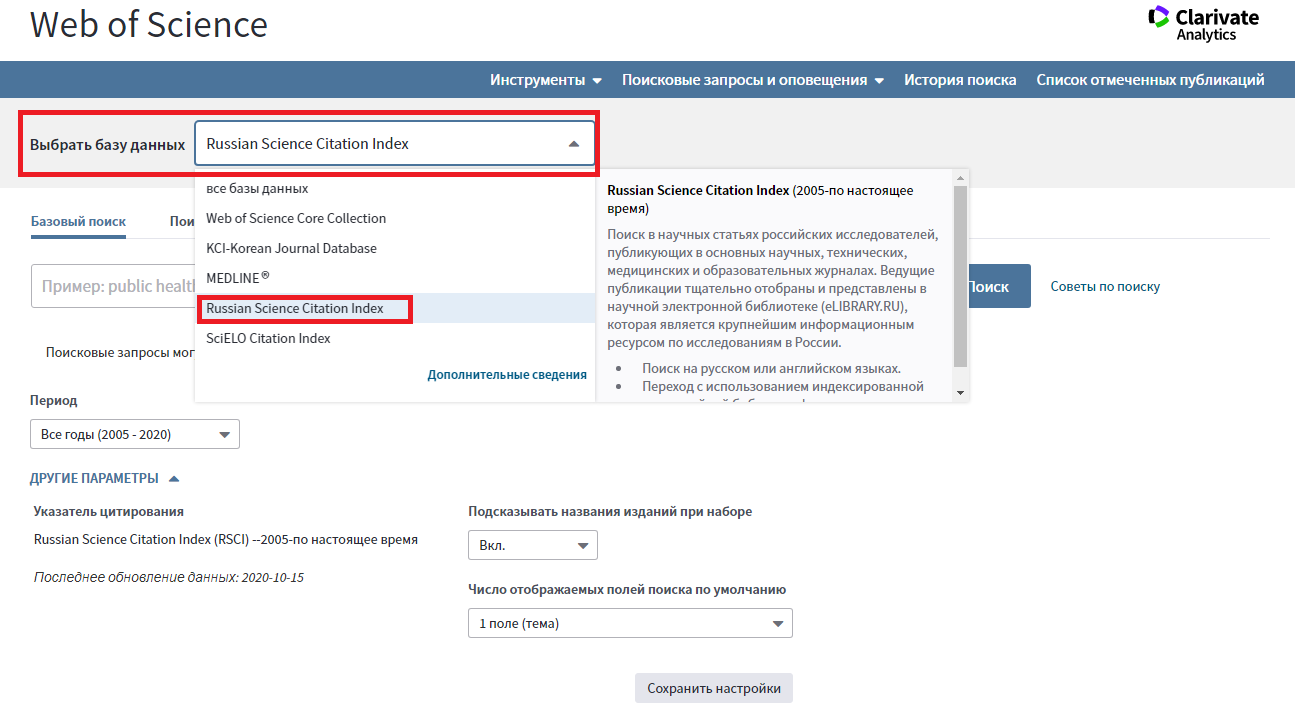Open the Инструменты menu
The image size is (1295, 709).
(545, 80)
